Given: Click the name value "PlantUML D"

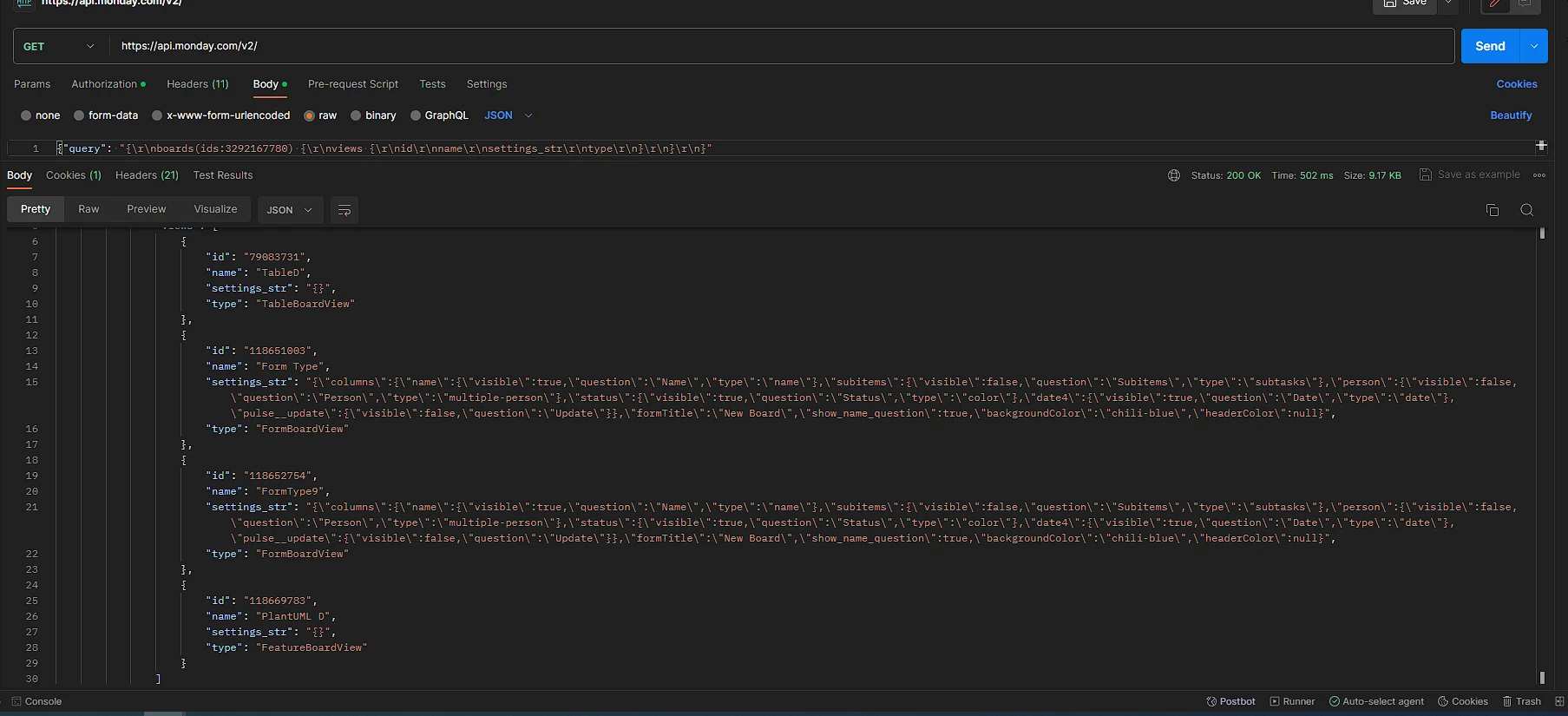Looking at the screenshot, I should pyautogui.click(x=293, y=616).
